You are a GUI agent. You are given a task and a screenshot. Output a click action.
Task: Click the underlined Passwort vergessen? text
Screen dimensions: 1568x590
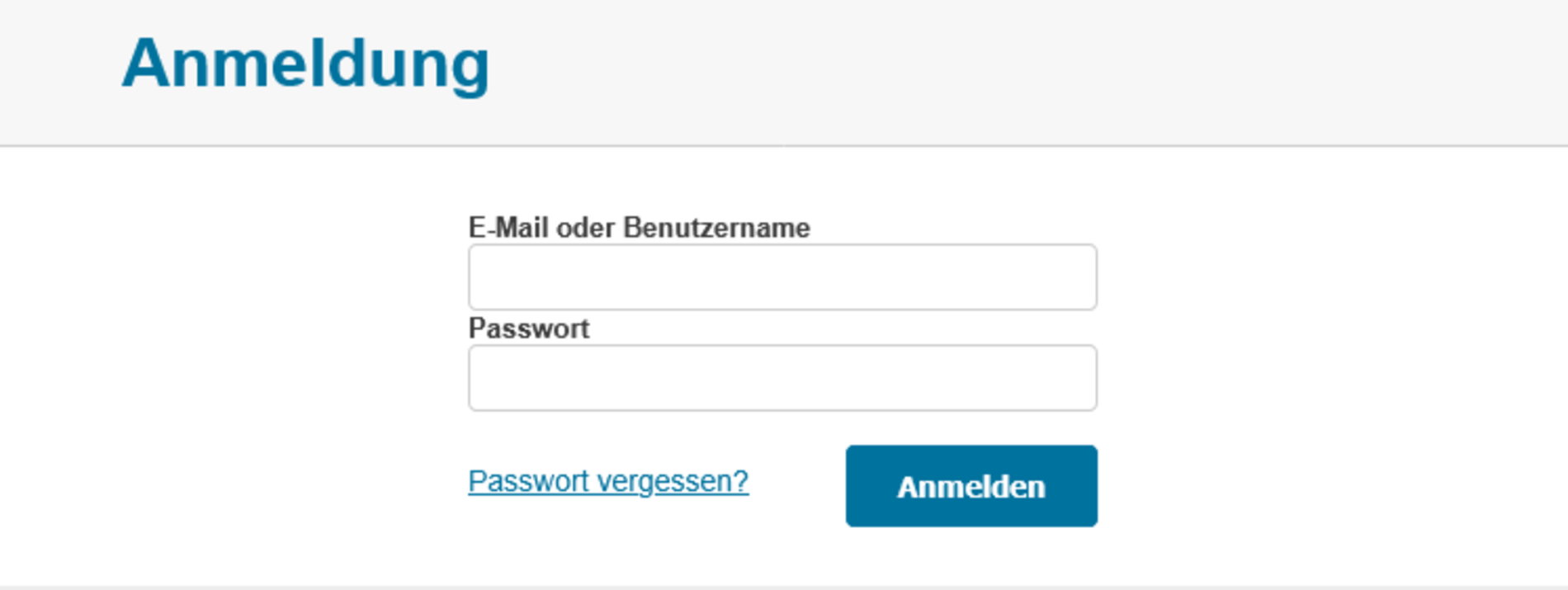608,481
